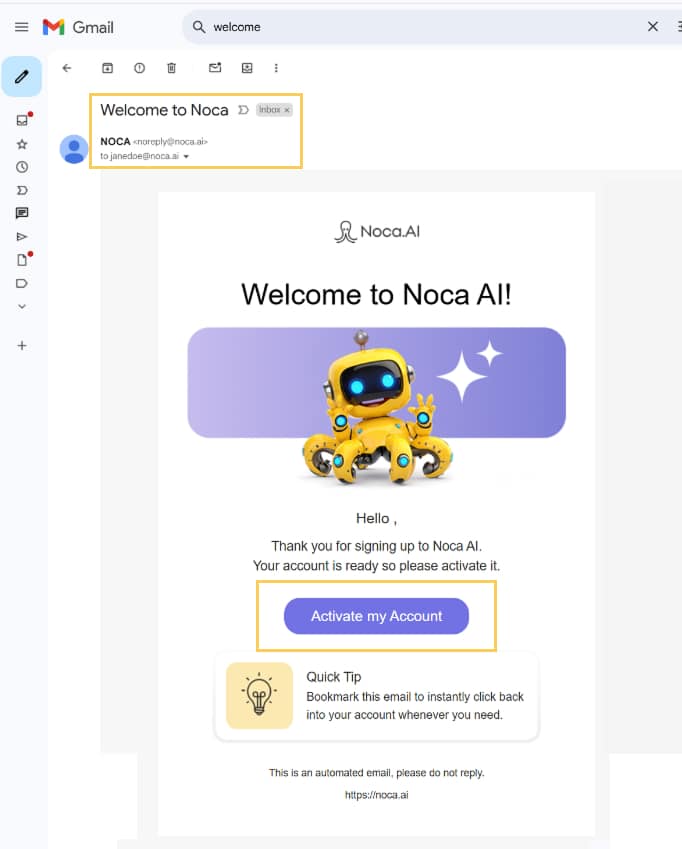The width and height of the screenshot is (682, 849).
Task: Click the sender avatar icon
Action: click(x=74, y=149)
